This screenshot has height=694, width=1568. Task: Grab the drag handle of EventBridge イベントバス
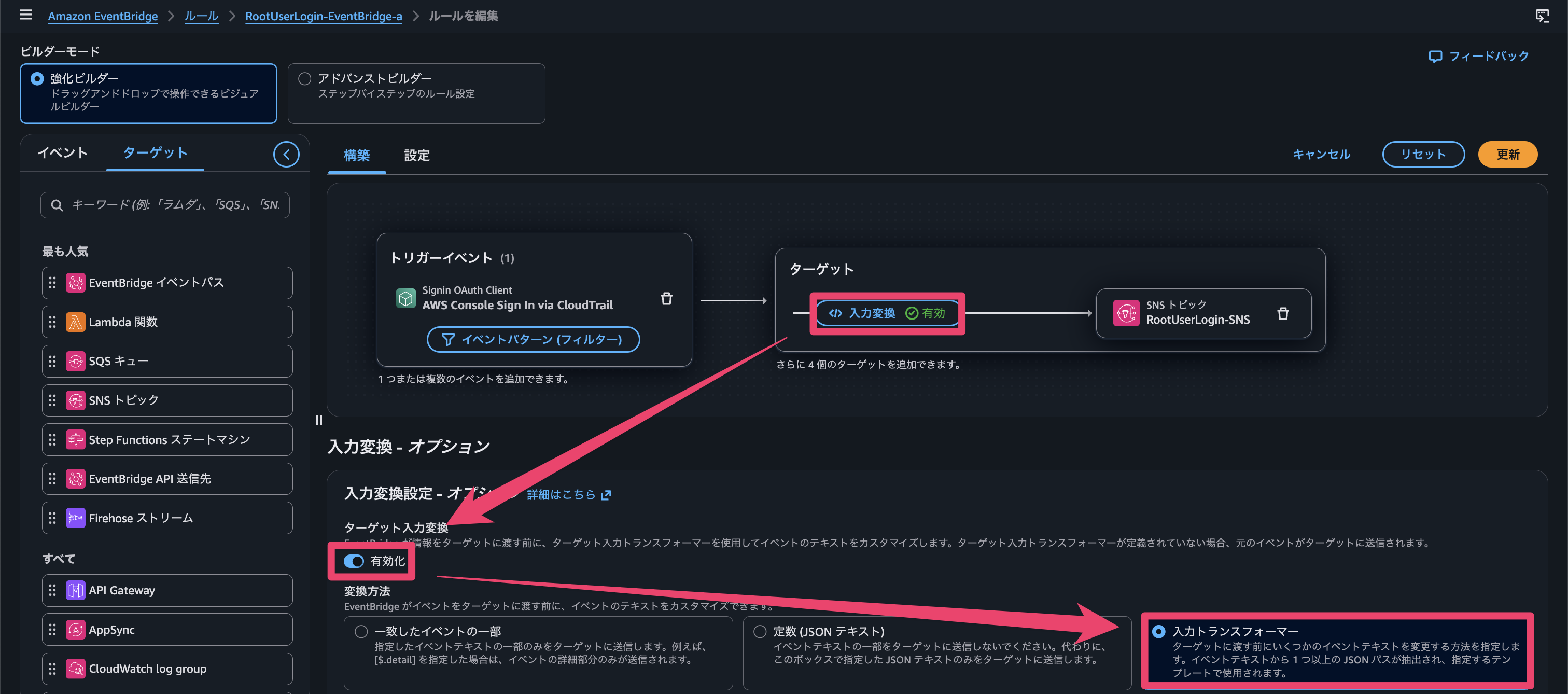pos(52,283)
